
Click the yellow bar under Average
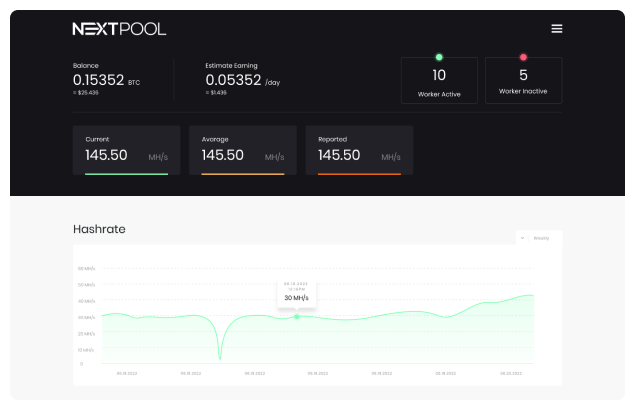click(x=243, y=174)
